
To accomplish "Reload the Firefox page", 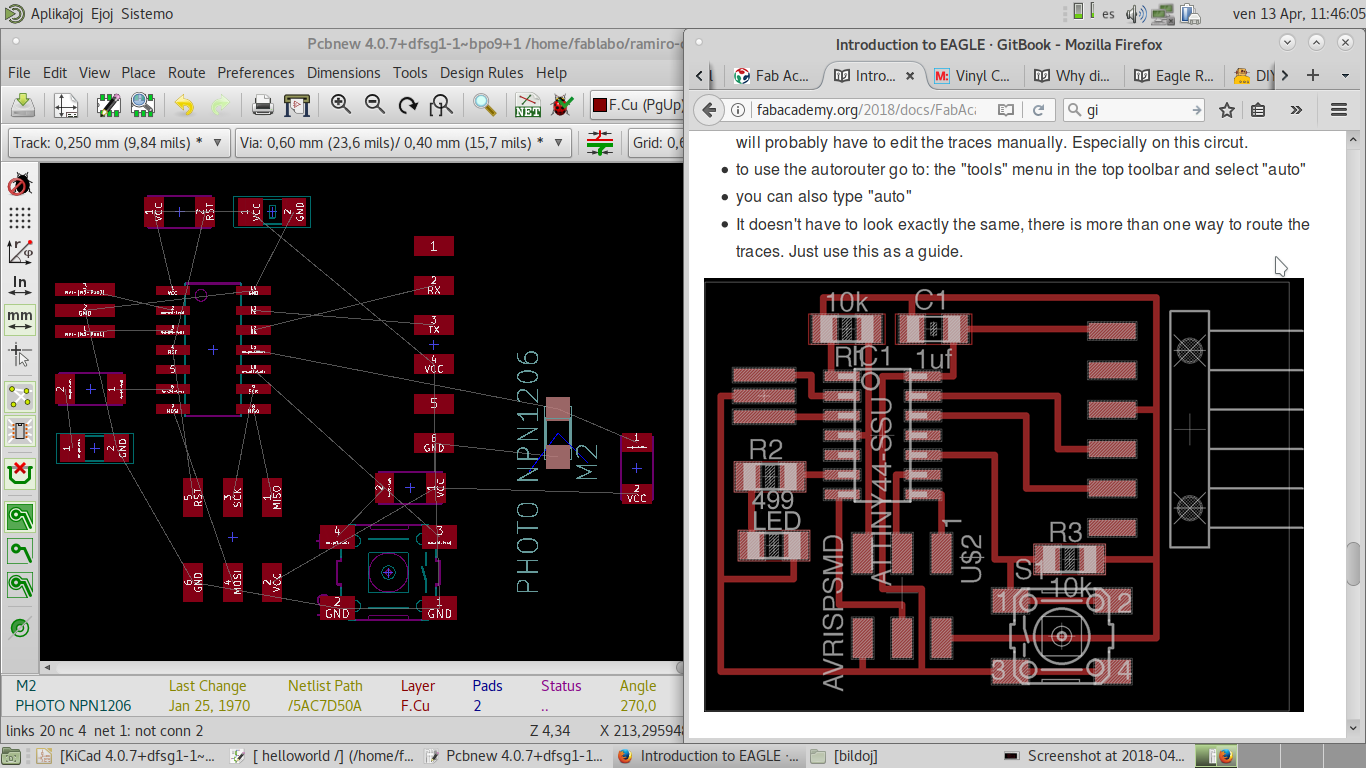I will pyautogui.click(x=1039, y=110).
